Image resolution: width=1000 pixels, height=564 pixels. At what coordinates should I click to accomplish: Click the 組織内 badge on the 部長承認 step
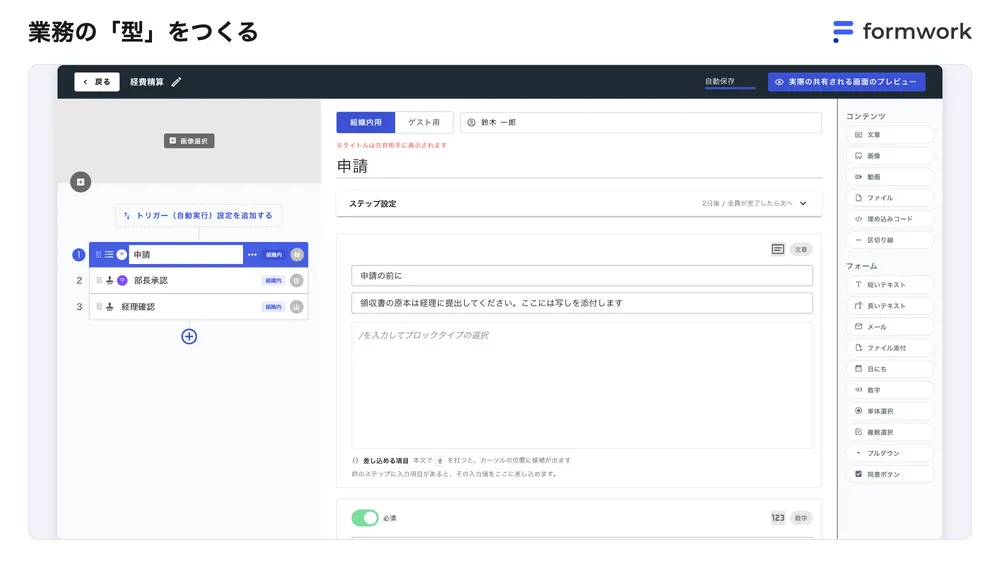coord(274,280)
